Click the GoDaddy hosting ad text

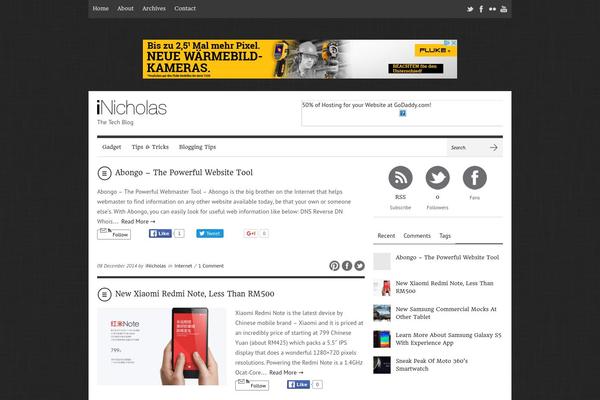[367, 105]
